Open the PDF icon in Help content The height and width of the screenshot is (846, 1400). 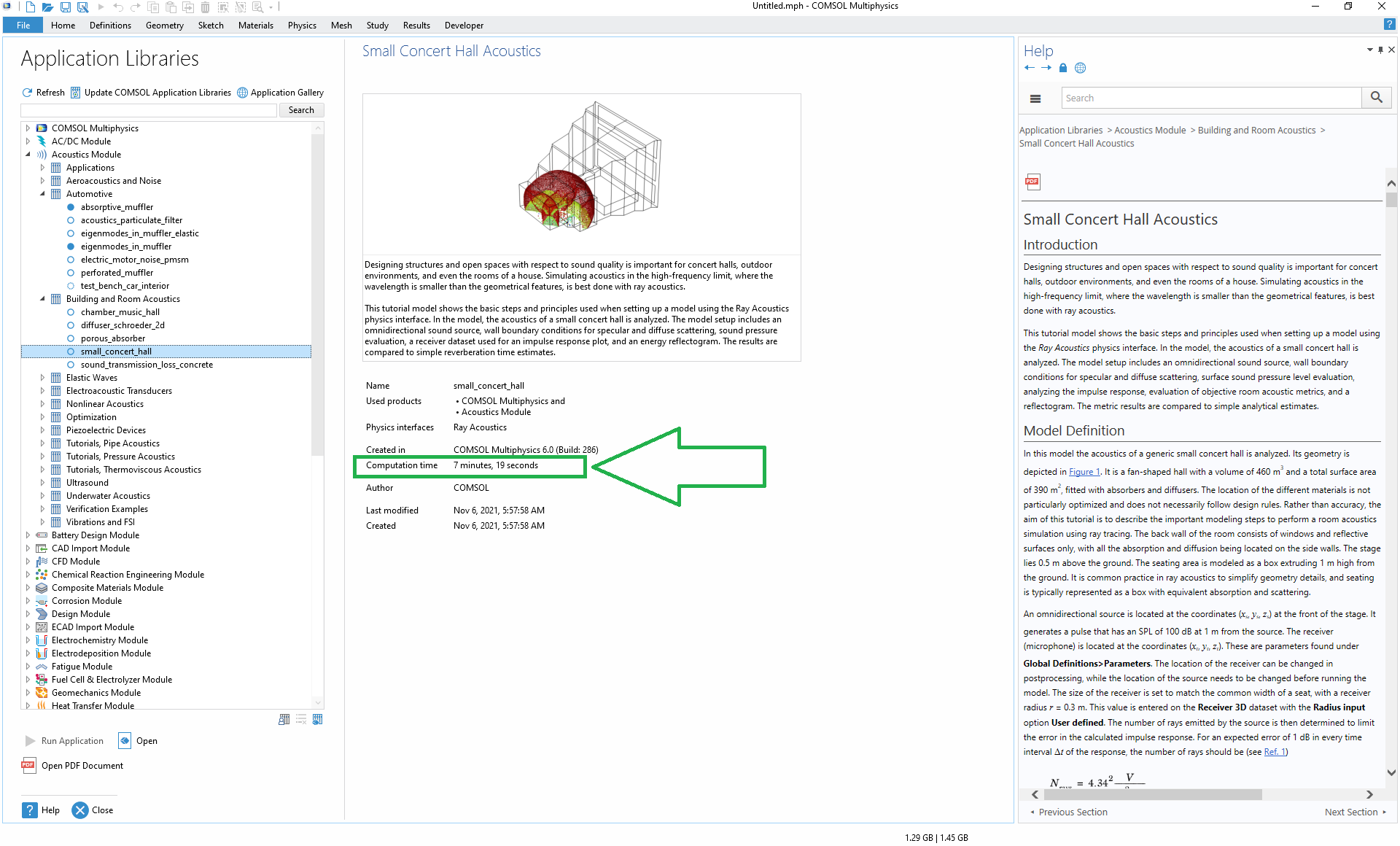[x=1032, y=182]
